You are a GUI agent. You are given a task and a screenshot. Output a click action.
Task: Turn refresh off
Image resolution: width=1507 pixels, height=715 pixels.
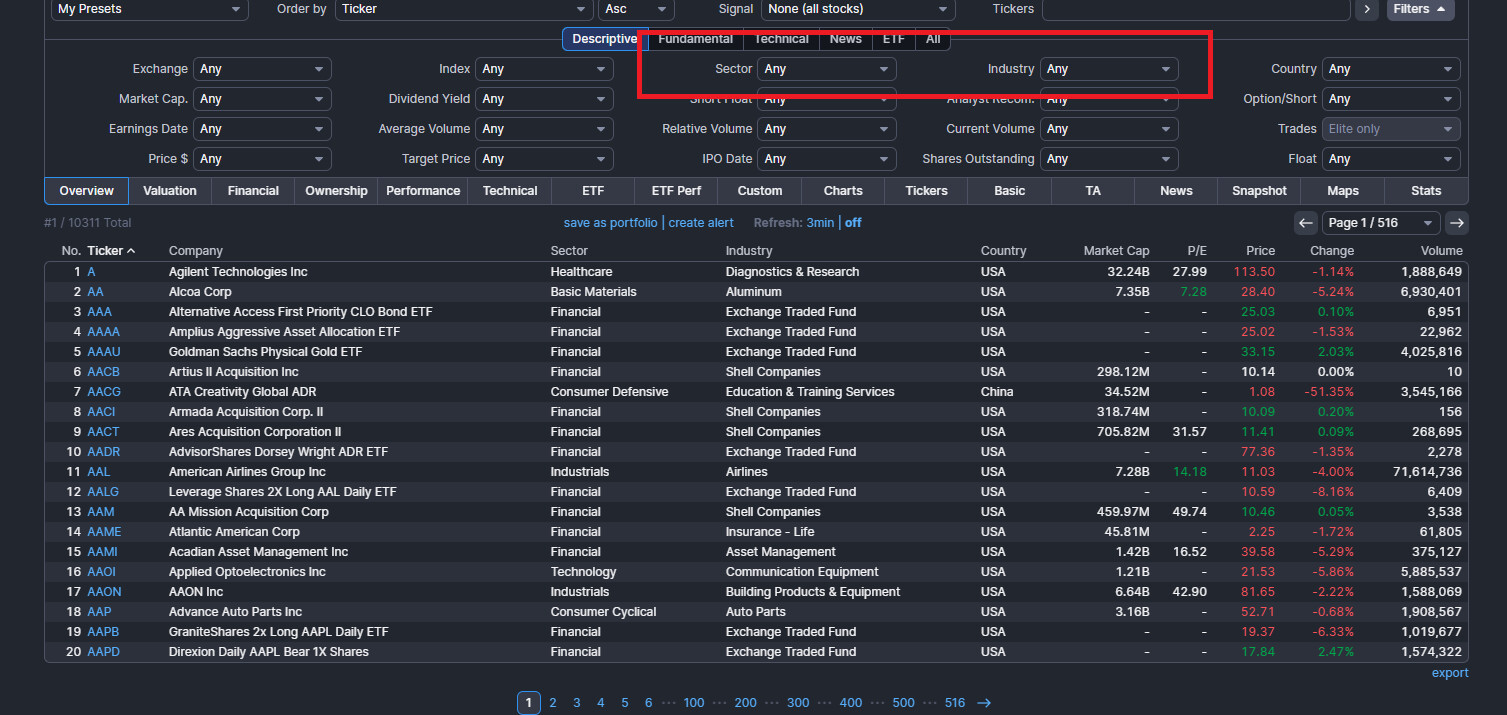coord(853,223)
